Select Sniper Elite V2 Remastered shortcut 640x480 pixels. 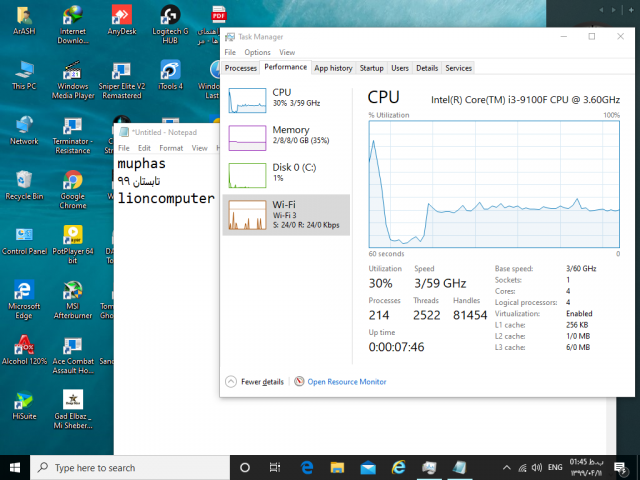pyautogui.click(x=122, y=80)
